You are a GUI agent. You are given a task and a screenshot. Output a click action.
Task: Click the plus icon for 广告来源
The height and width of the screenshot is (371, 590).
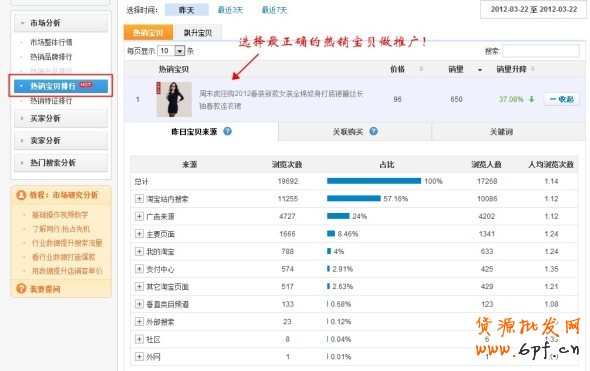click(139, 216)
